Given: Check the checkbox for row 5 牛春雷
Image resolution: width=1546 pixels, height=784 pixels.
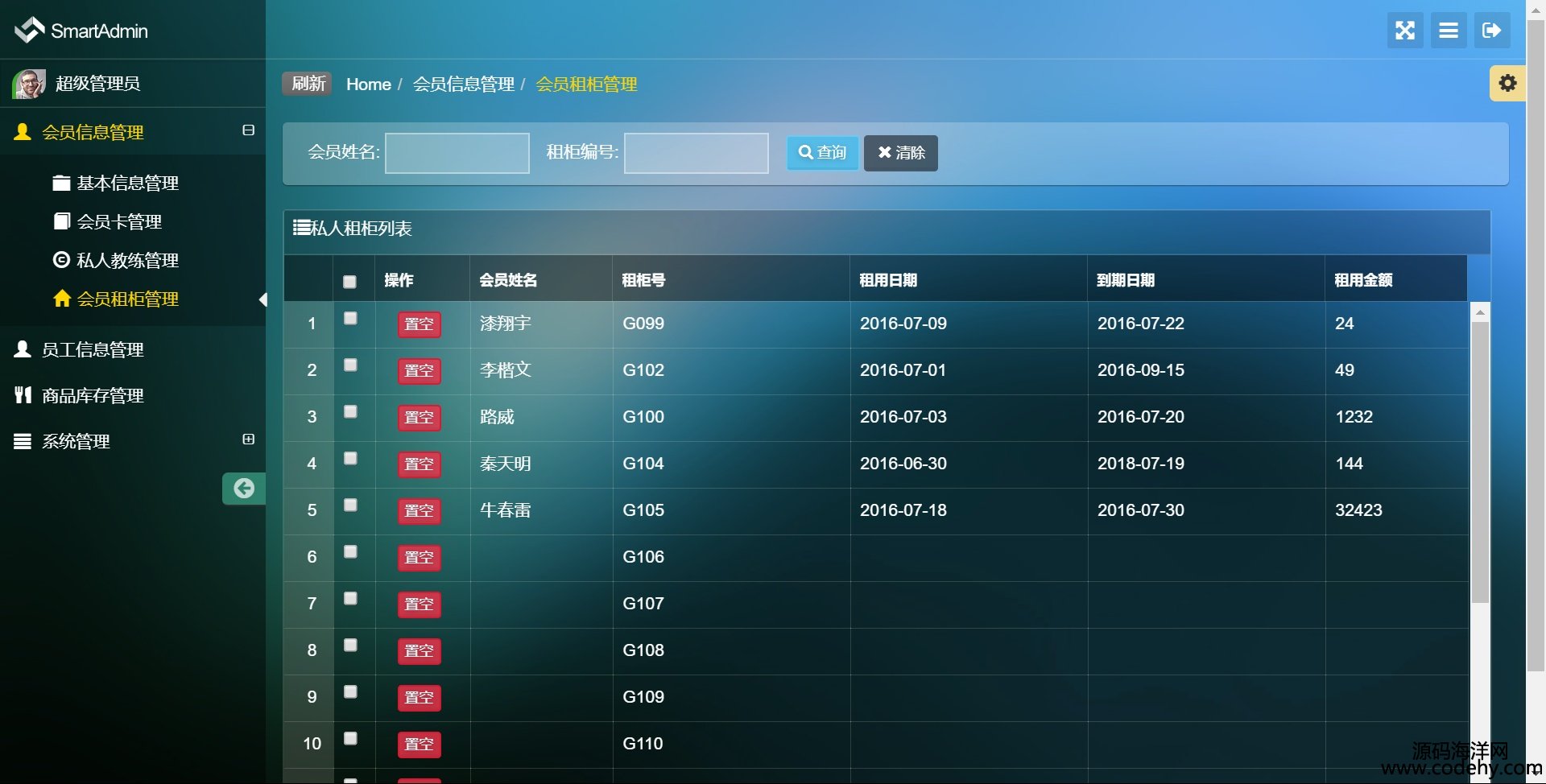Looking at the screenshot, I should point(350,505).
